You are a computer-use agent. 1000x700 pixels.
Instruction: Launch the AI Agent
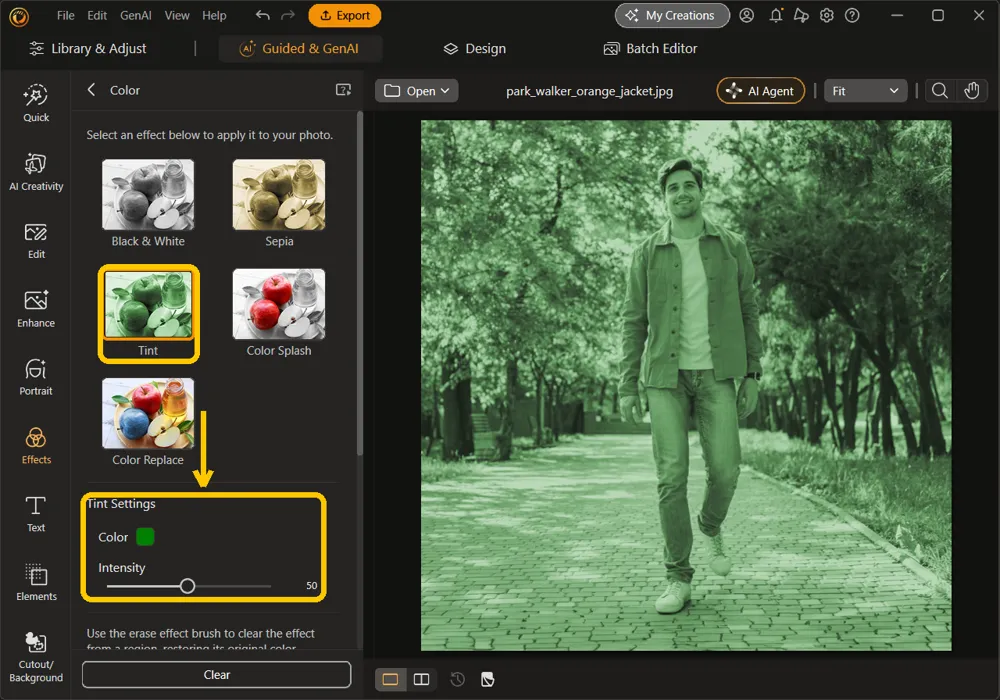[x=761, y=91]
